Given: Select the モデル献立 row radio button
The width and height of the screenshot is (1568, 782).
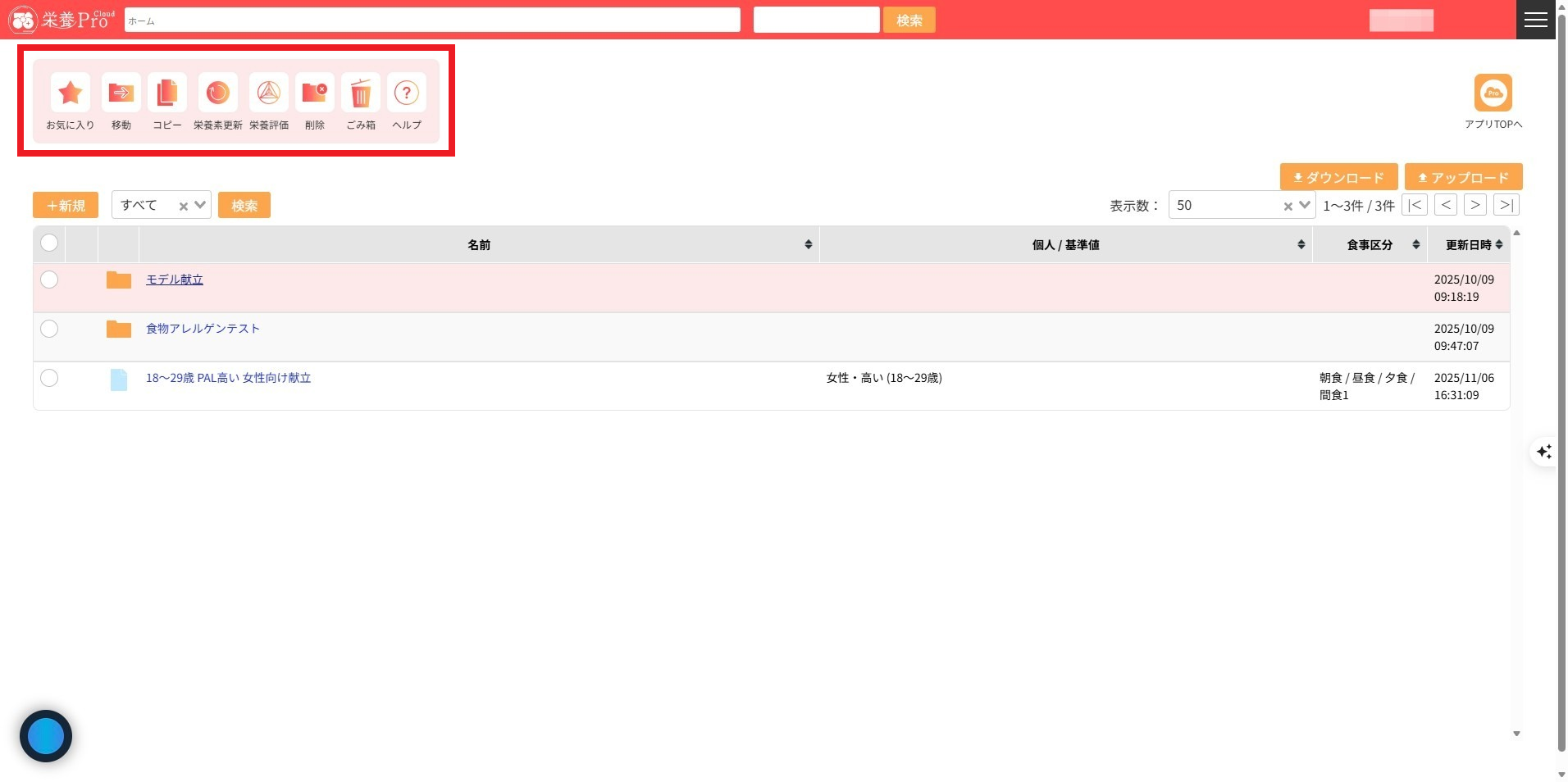Looking at the screenshot, I should tap(49, 280).
